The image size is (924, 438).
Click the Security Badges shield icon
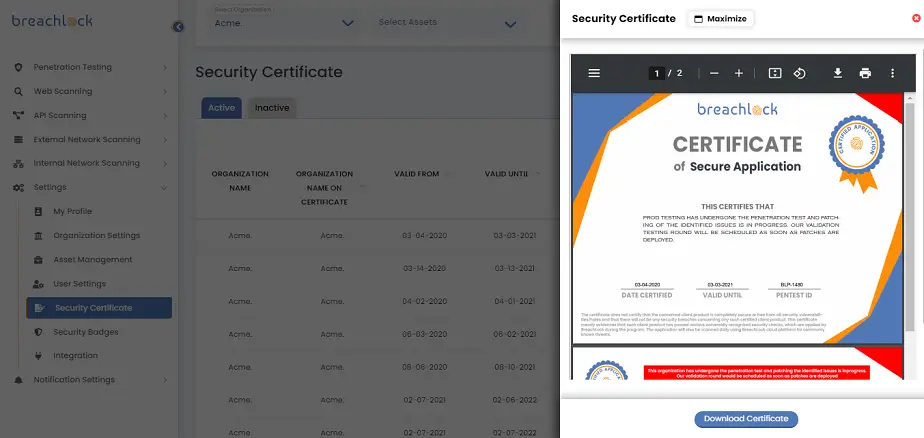click(38, 332)
